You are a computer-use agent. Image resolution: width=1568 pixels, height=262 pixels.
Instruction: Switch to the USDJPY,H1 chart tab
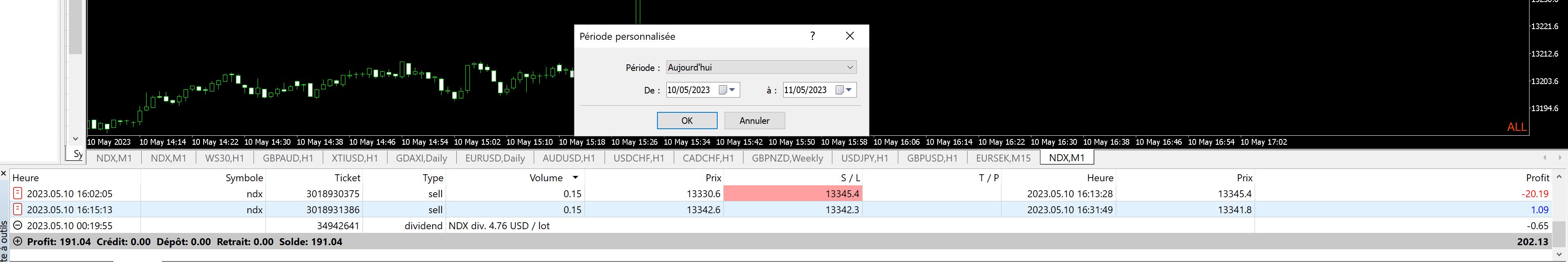coord(864,158)
